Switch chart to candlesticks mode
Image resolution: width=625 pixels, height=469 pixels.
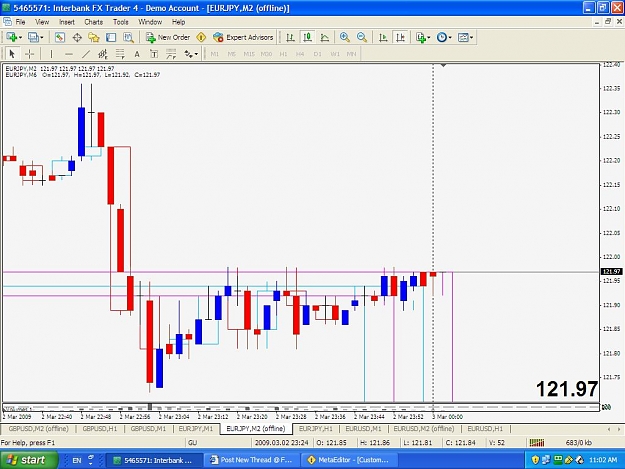(x=307, y=37)
